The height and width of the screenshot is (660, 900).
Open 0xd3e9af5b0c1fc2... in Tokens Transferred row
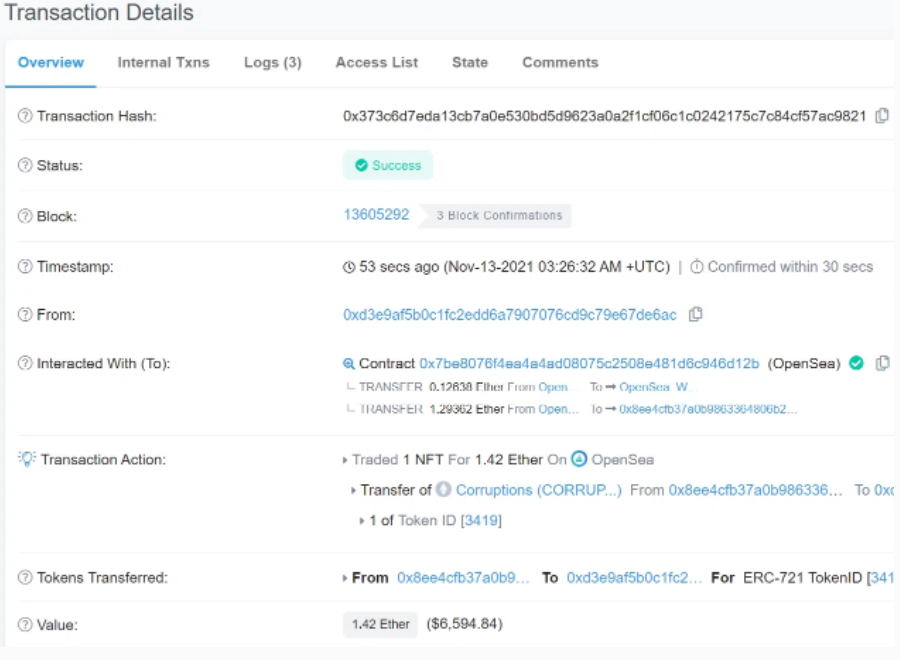point(634,577)
